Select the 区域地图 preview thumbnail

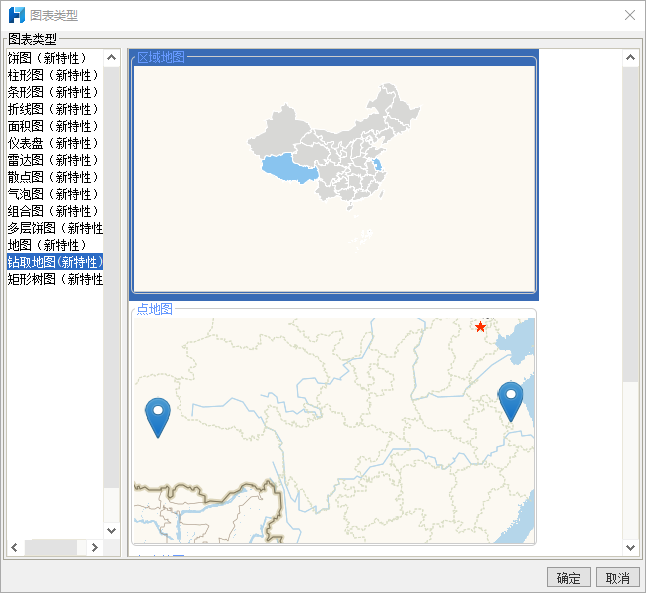point(334,175)
